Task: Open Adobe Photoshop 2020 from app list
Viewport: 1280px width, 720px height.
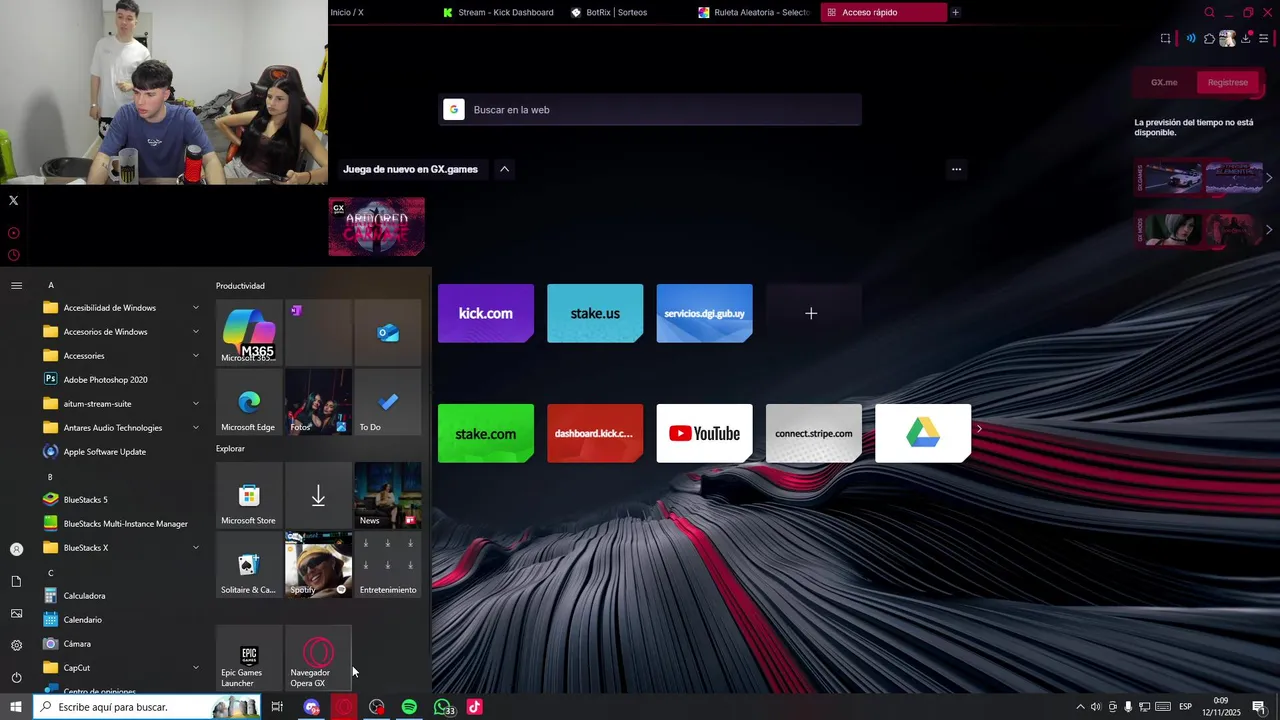Action: pyautogui.click(x=122, y=380)
